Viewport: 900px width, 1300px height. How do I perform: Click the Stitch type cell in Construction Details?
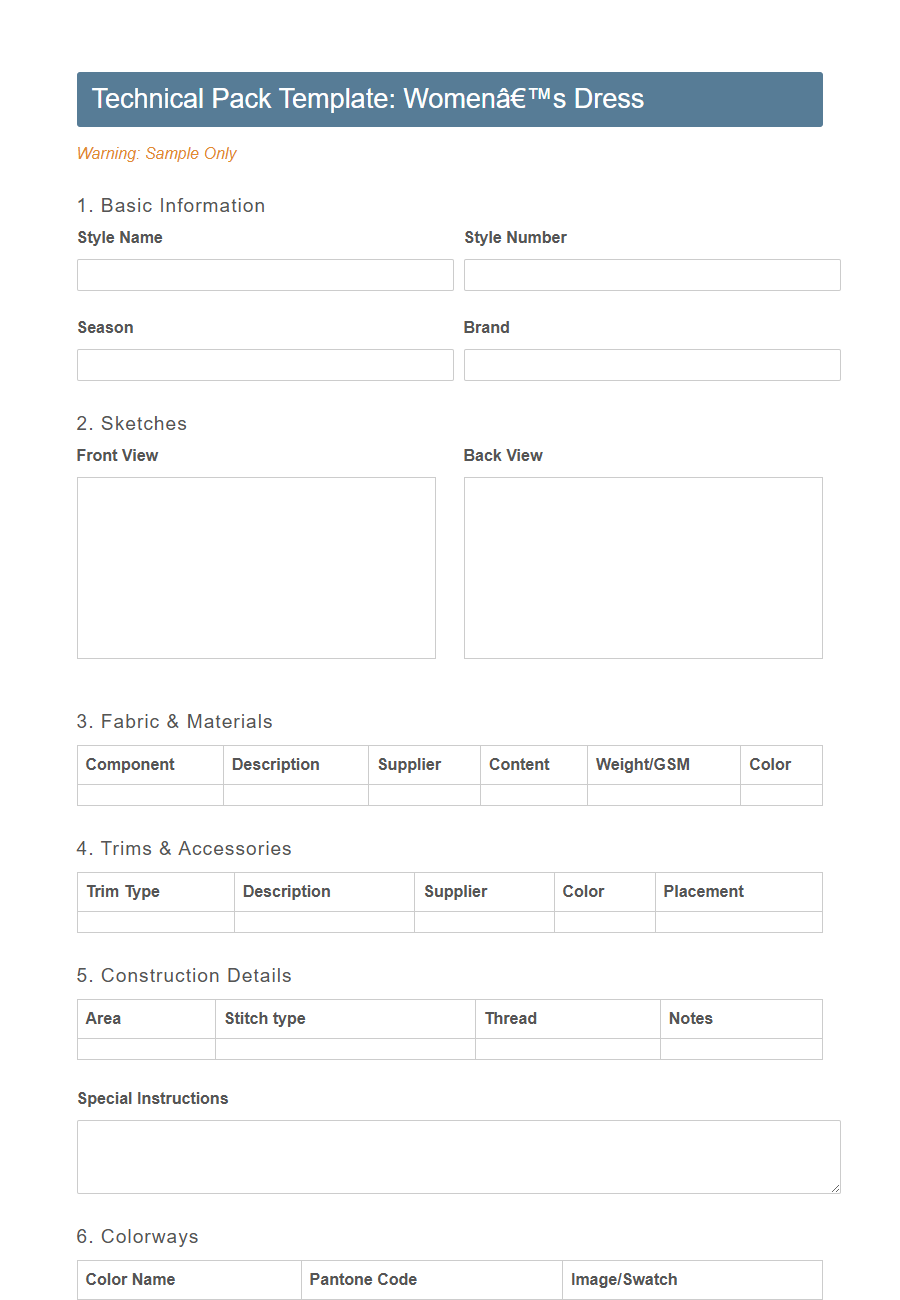tap(345, 1049)
